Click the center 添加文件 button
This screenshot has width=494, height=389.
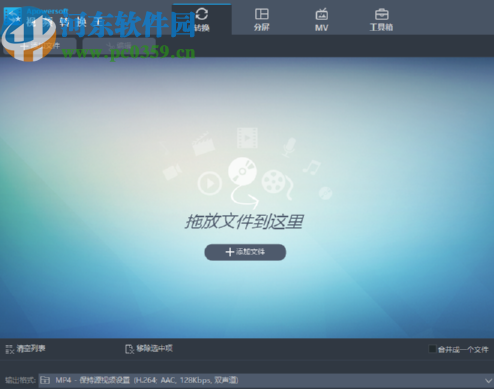click(245, 252)
